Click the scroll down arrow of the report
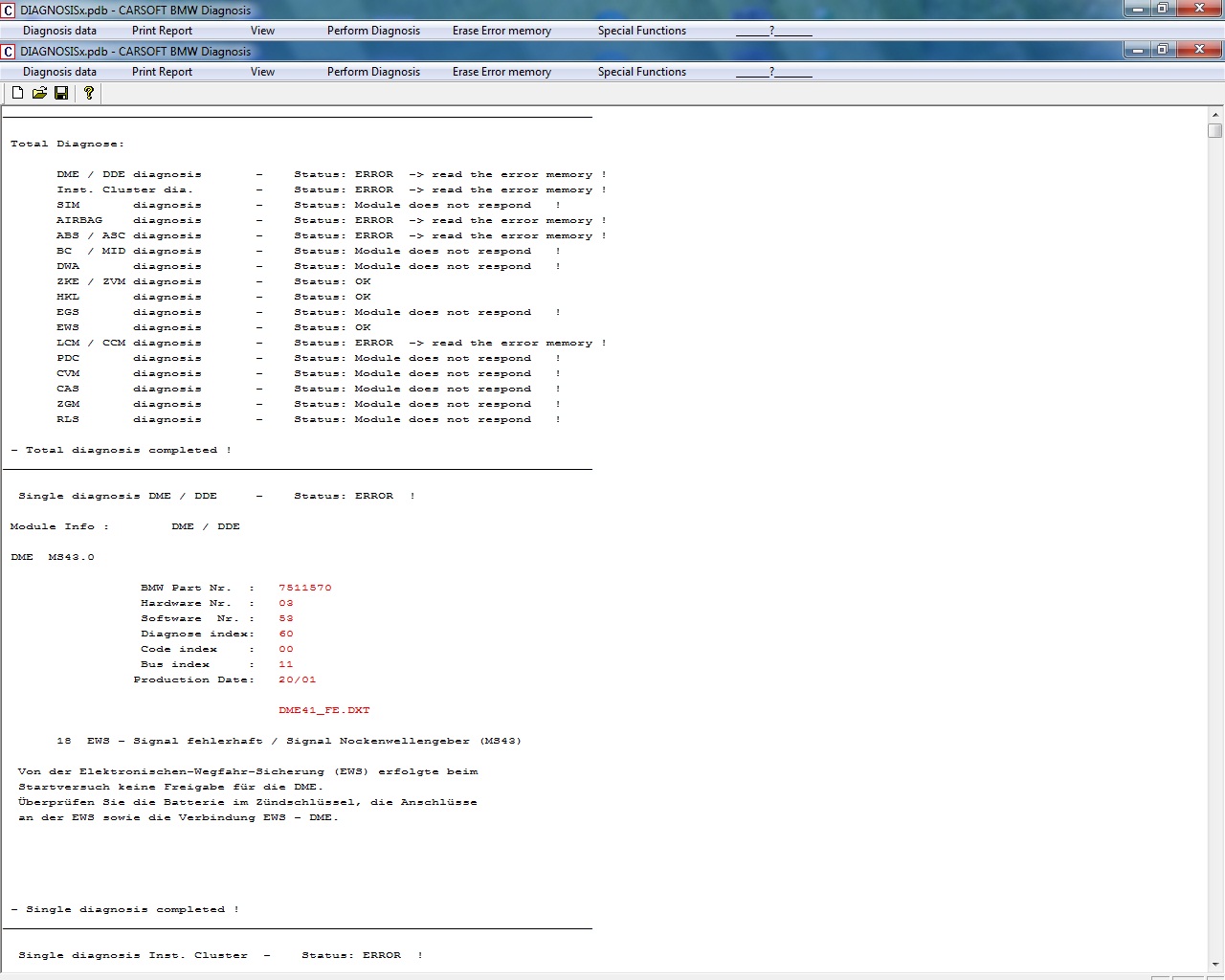 point(1214,965)
